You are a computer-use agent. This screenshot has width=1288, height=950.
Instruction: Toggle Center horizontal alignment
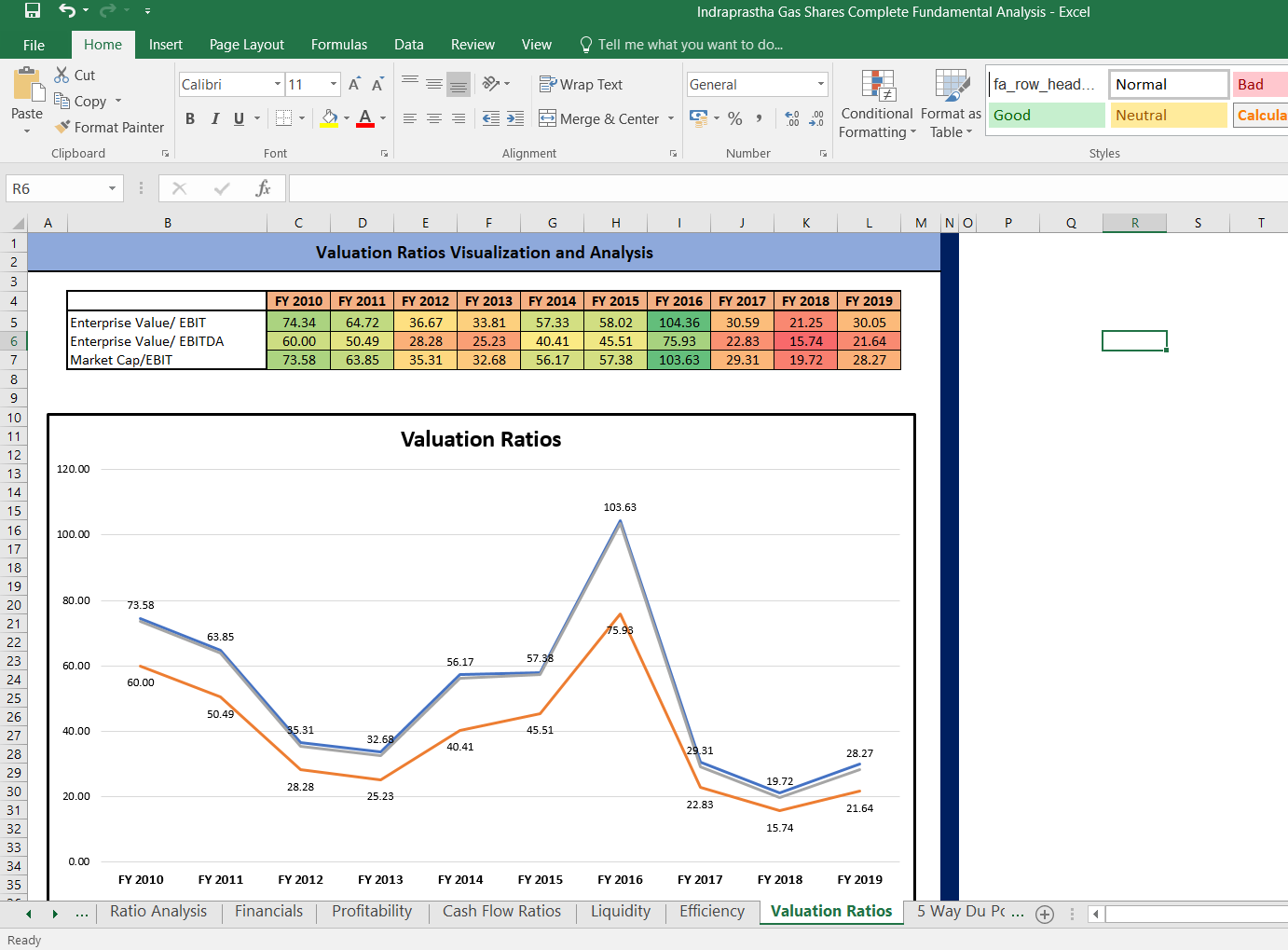pos(434,118)
